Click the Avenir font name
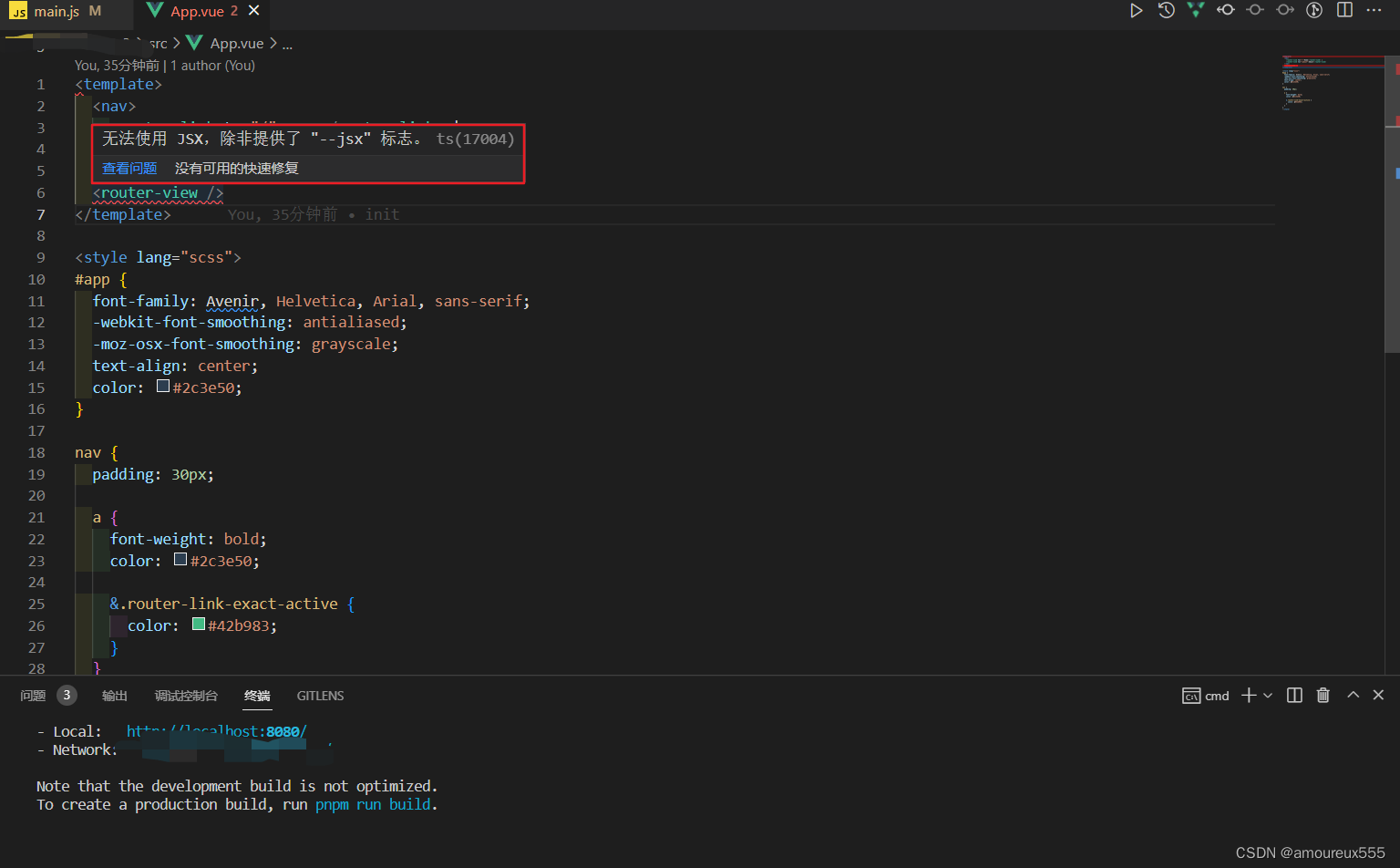Image resolution: width=1400 pixels, height=868 pixels. (x=232, y=302)
